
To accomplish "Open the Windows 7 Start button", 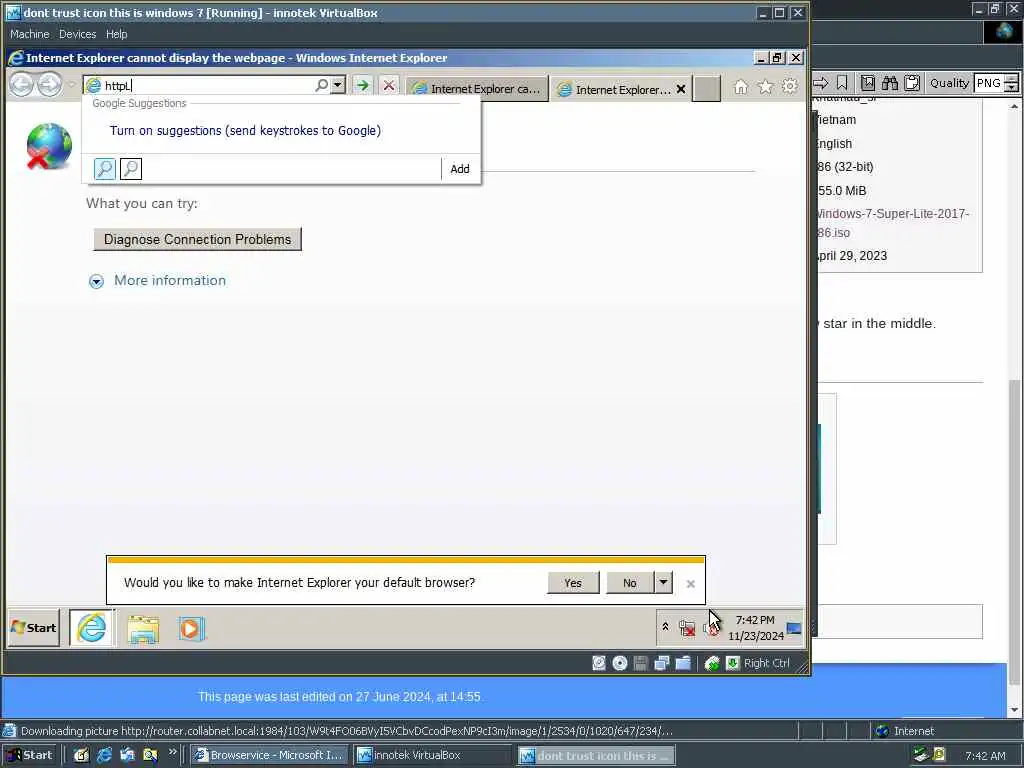I will pos(33,628).
